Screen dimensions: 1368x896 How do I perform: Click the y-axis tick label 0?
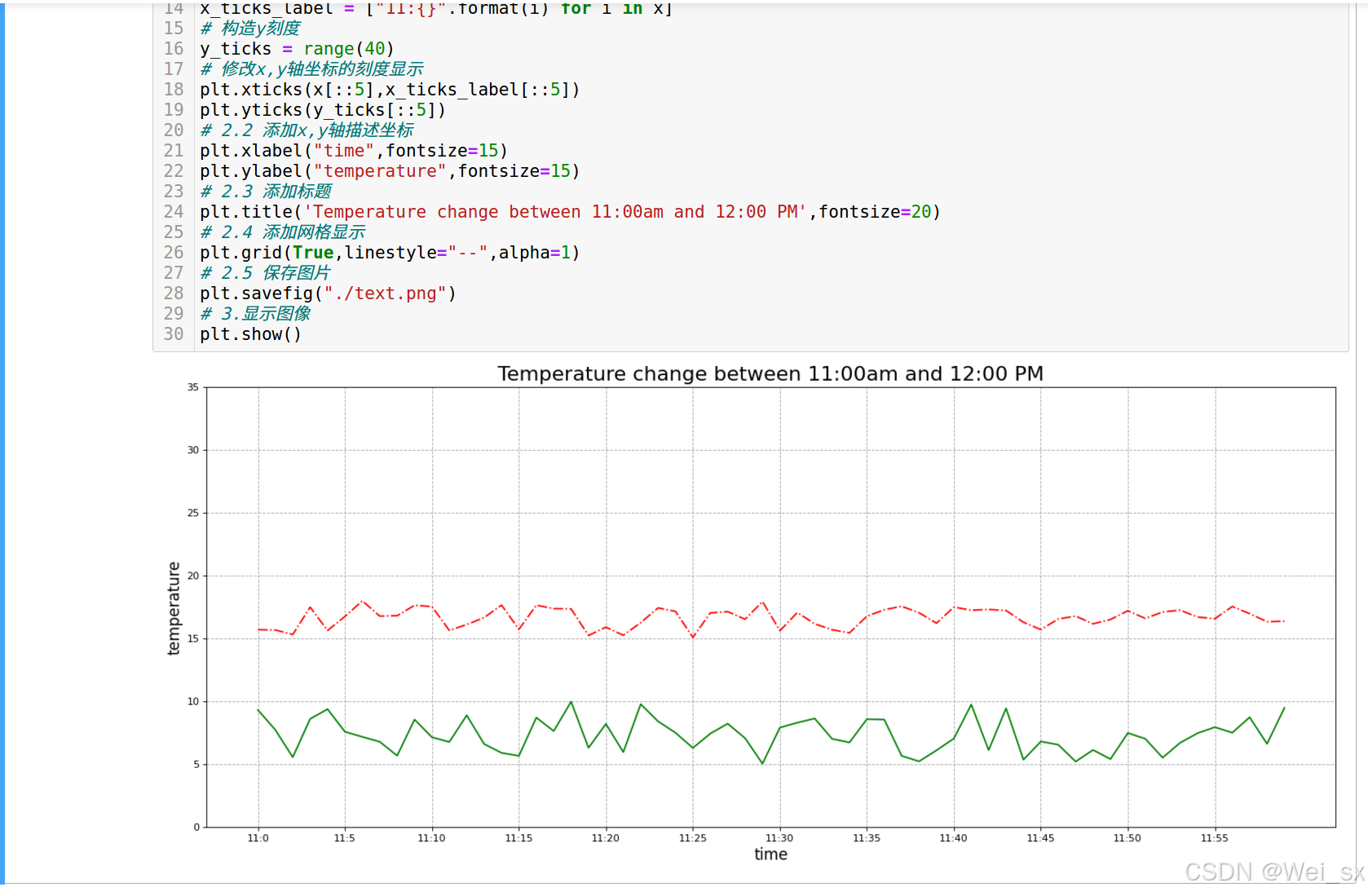(196, 828)
